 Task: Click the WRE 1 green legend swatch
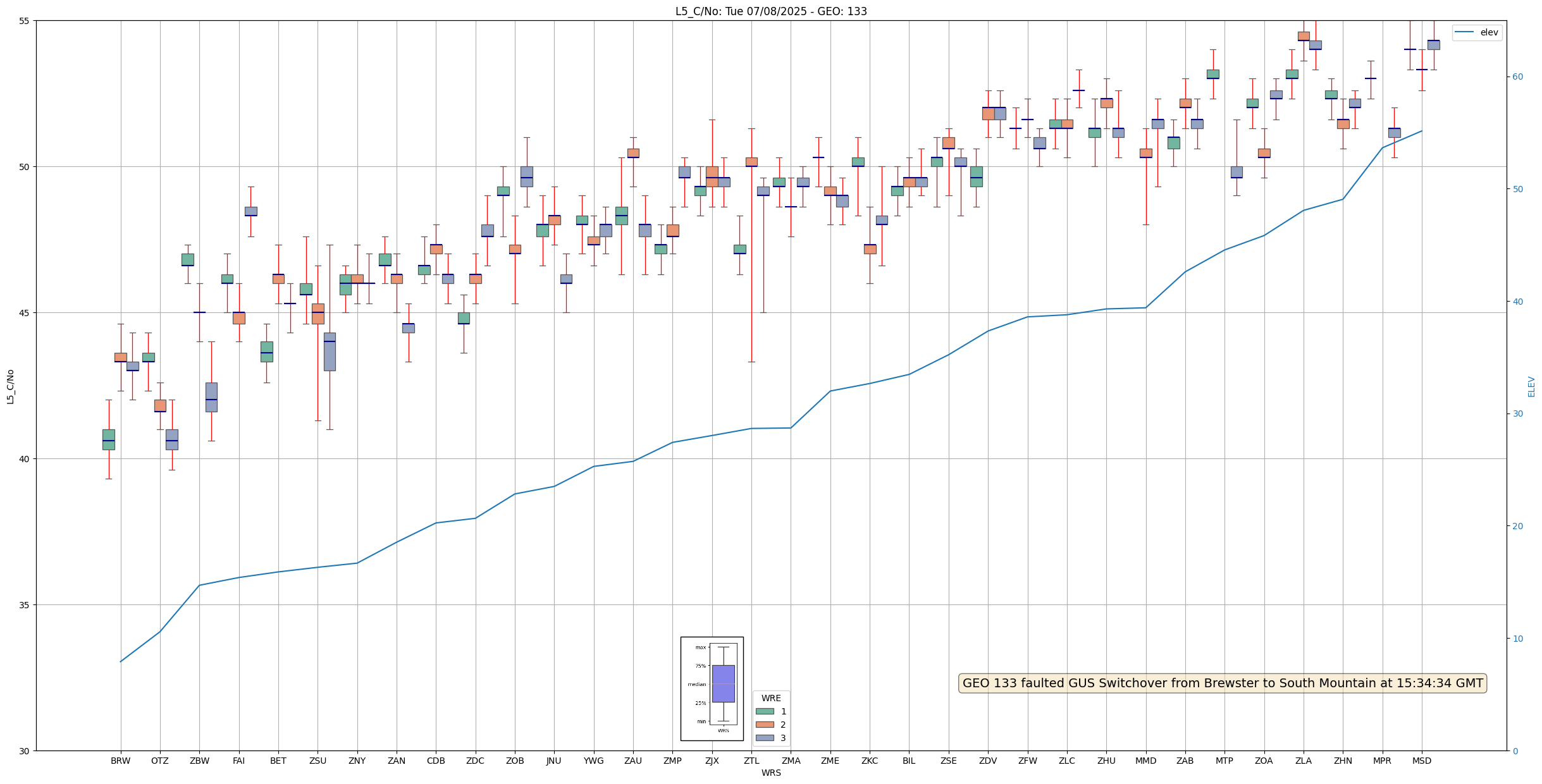764,711
